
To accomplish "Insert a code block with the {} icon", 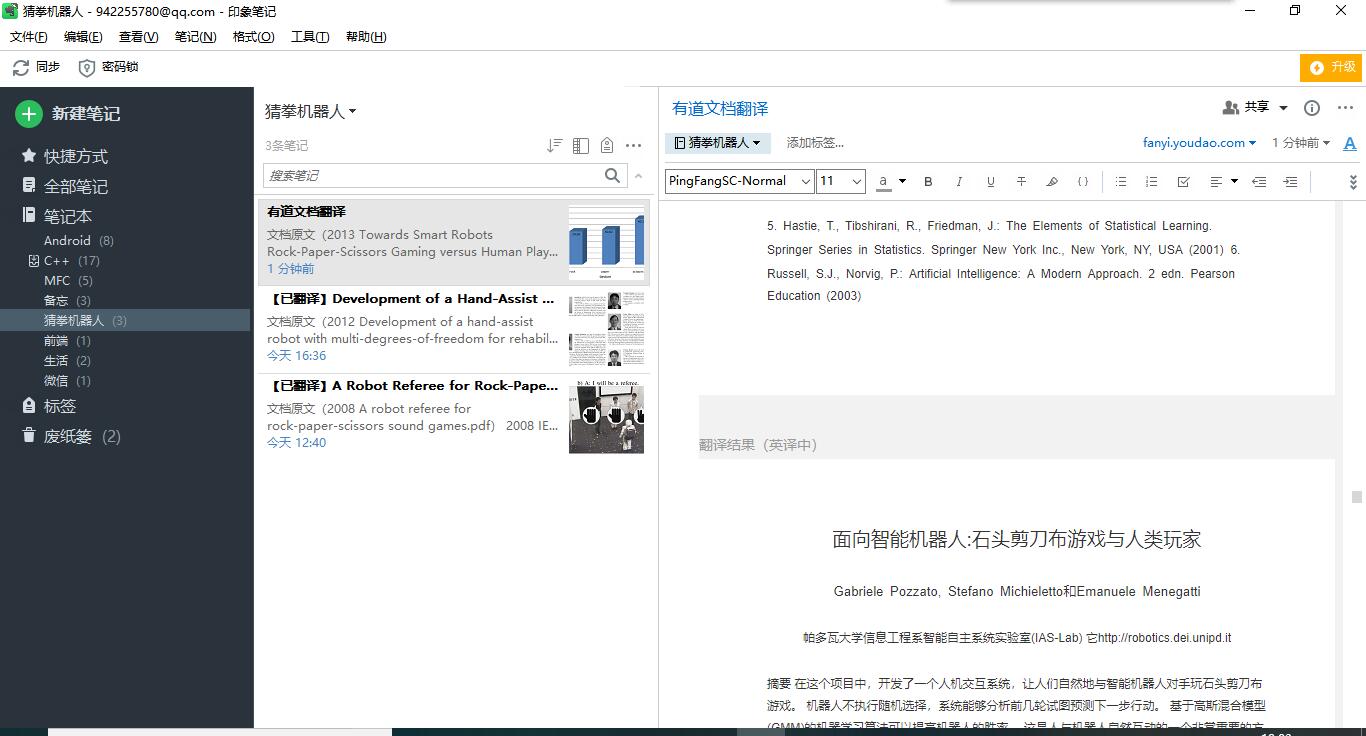I will pos(1083,181).
